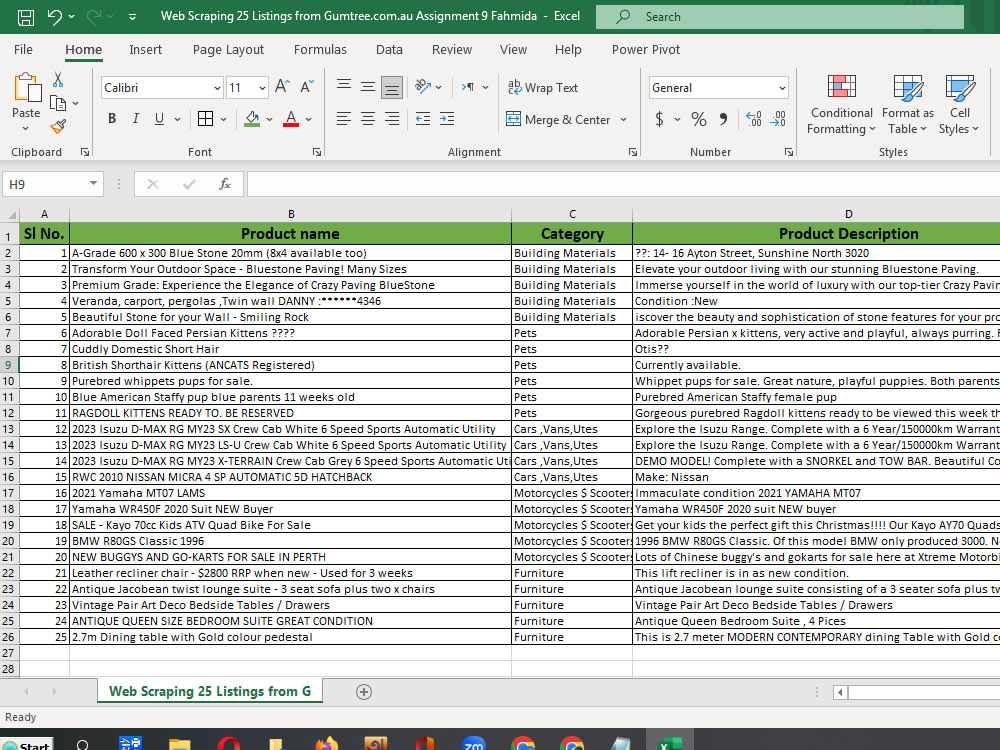
Task: Click the Merge & Center button
Action: coord(558,119)
